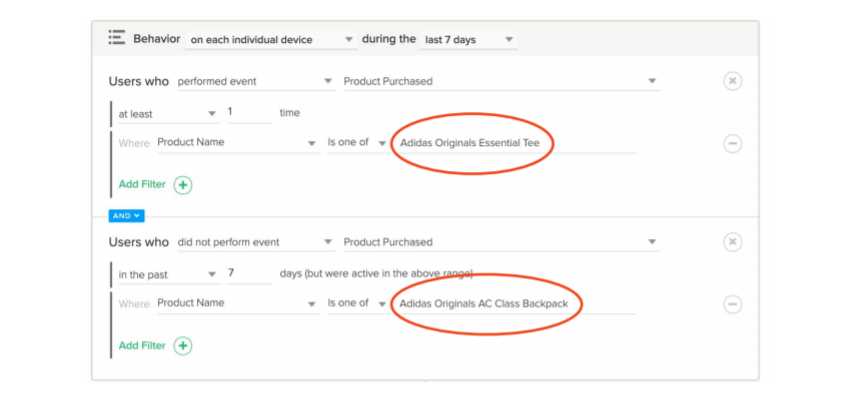Remove the first 'performed event' condition with X
852x398 pixels.
coord(732,82)
